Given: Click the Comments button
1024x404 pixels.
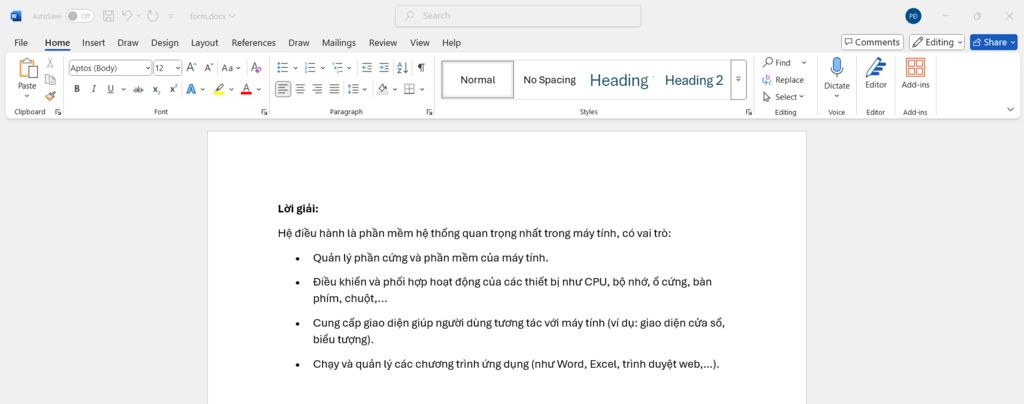Looking at the screenshot, I should click(x=872, y=42).
